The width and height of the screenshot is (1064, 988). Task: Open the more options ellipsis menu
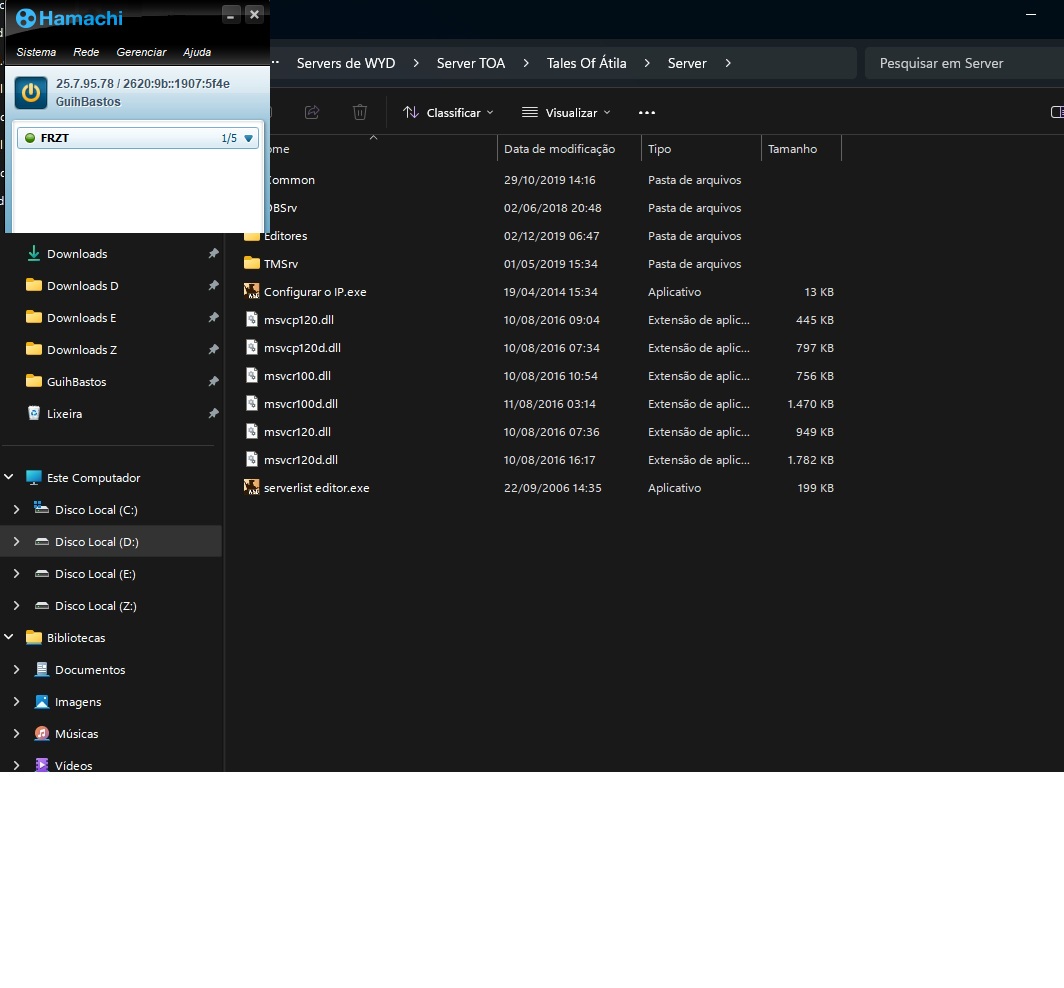click(x=647, y=113)
